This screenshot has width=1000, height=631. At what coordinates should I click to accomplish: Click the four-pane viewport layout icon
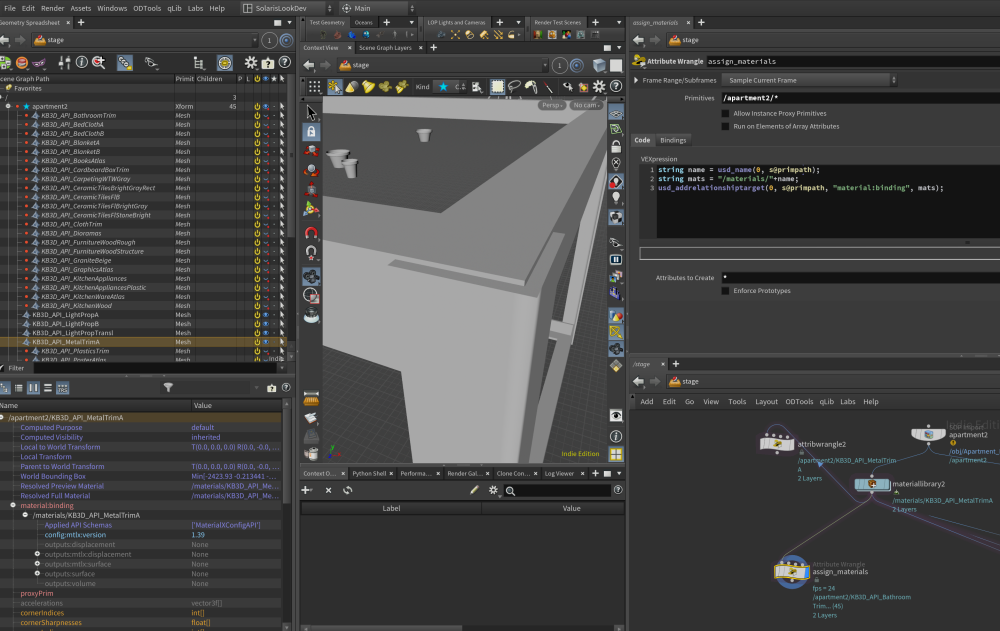pos(615,454)
